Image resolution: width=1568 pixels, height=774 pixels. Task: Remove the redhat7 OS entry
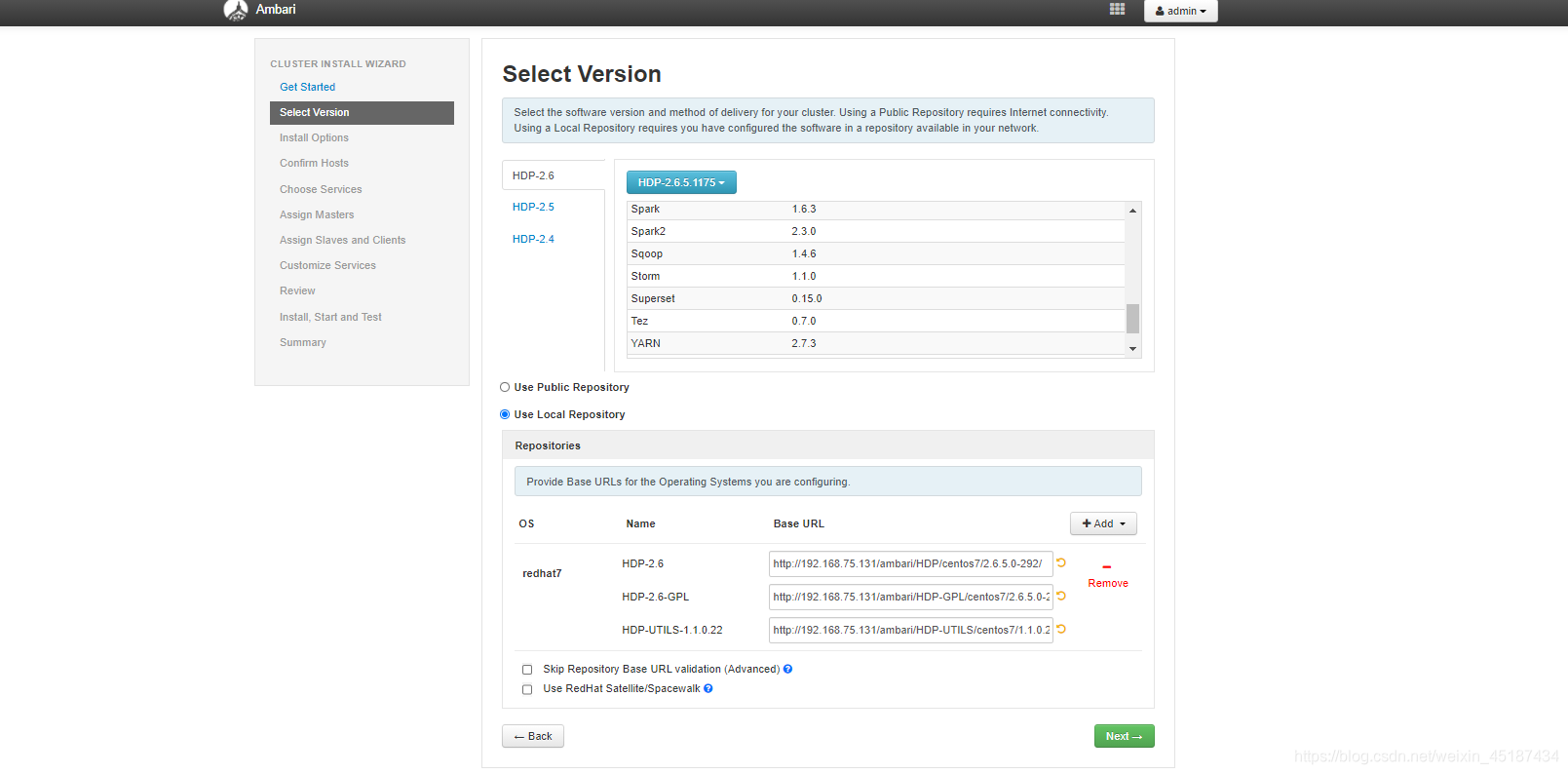tap(1108, 575)
